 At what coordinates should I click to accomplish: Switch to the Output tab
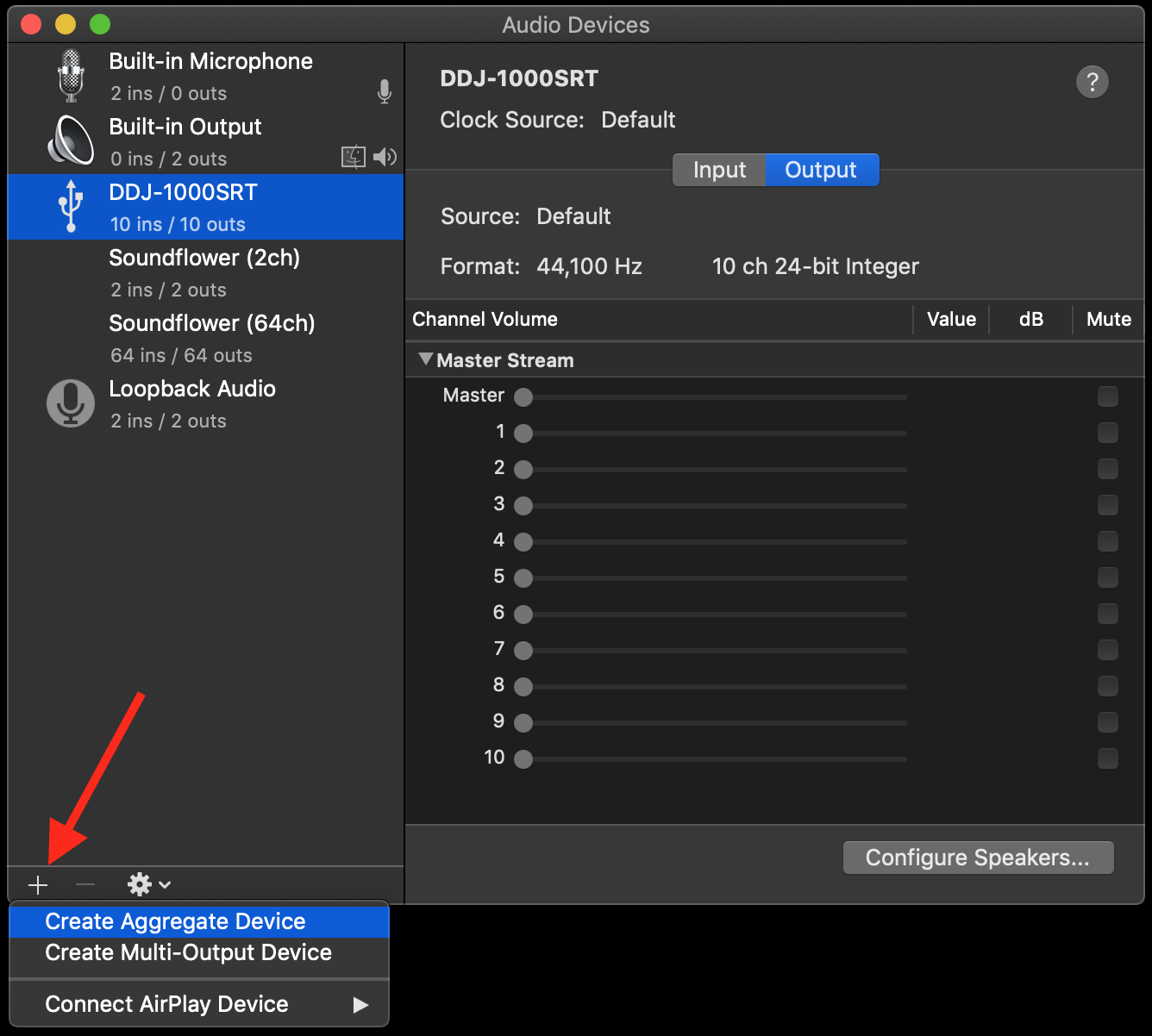pos(822,170)
